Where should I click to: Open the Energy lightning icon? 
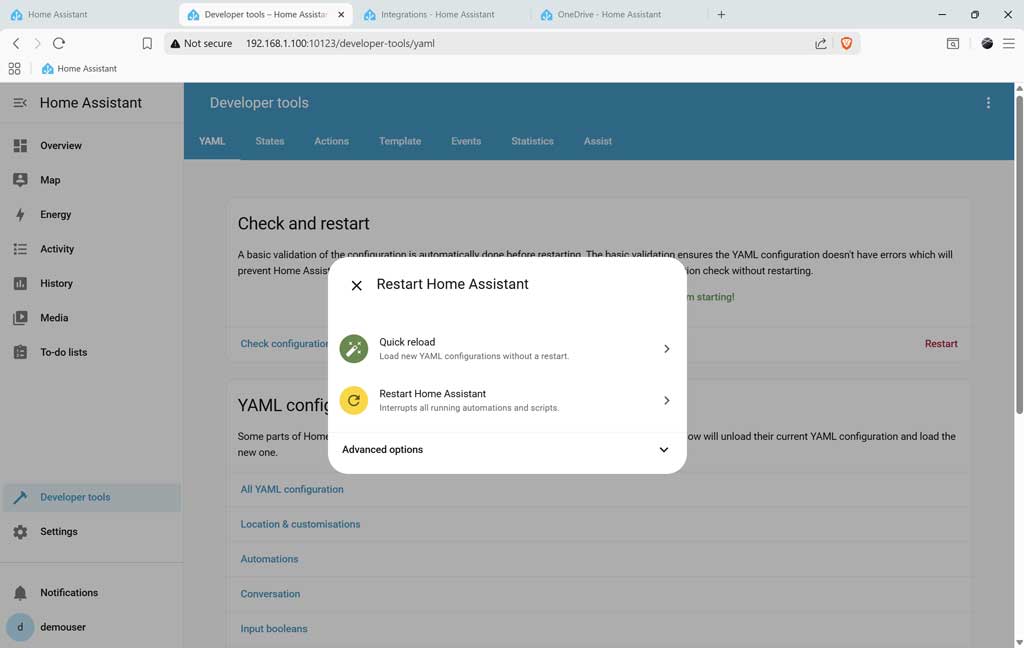point(20,214)
